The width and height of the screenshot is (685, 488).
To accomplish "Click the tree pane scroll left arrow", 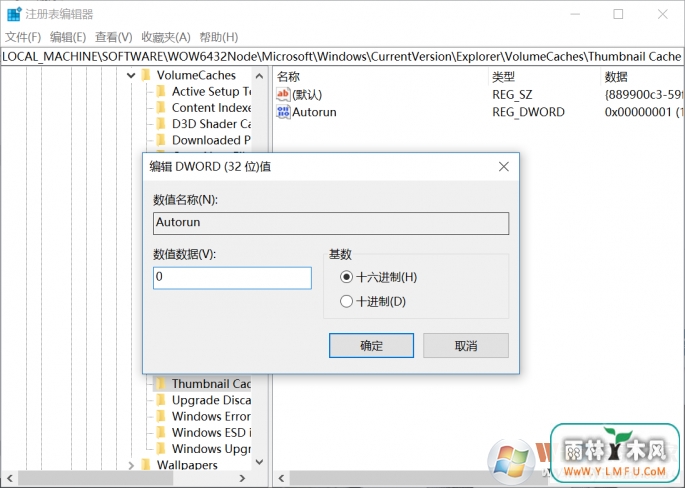I will click(x=10, y=478).
